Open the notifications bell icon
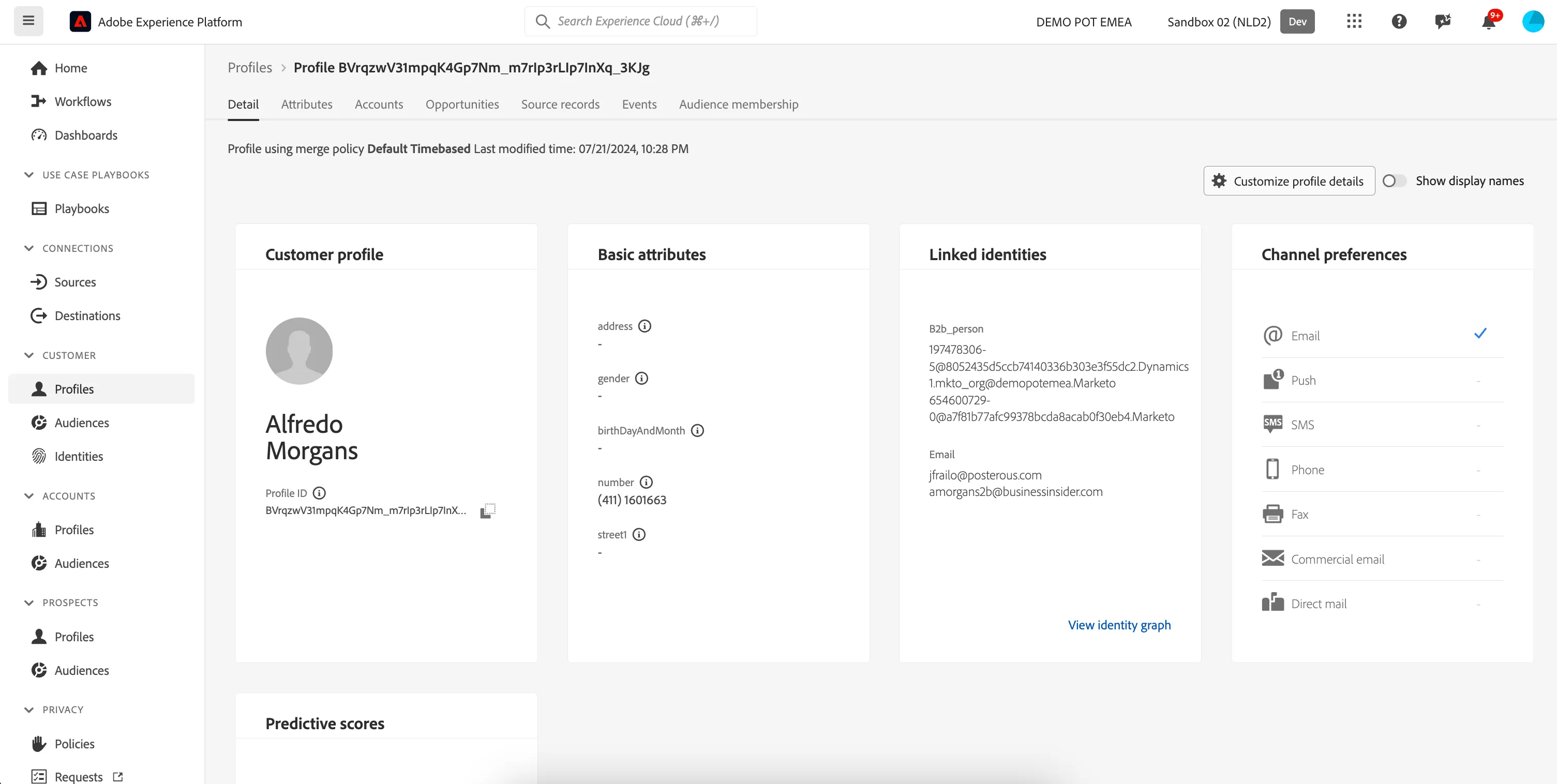 pyautogui.click(x=1488, y=22)
